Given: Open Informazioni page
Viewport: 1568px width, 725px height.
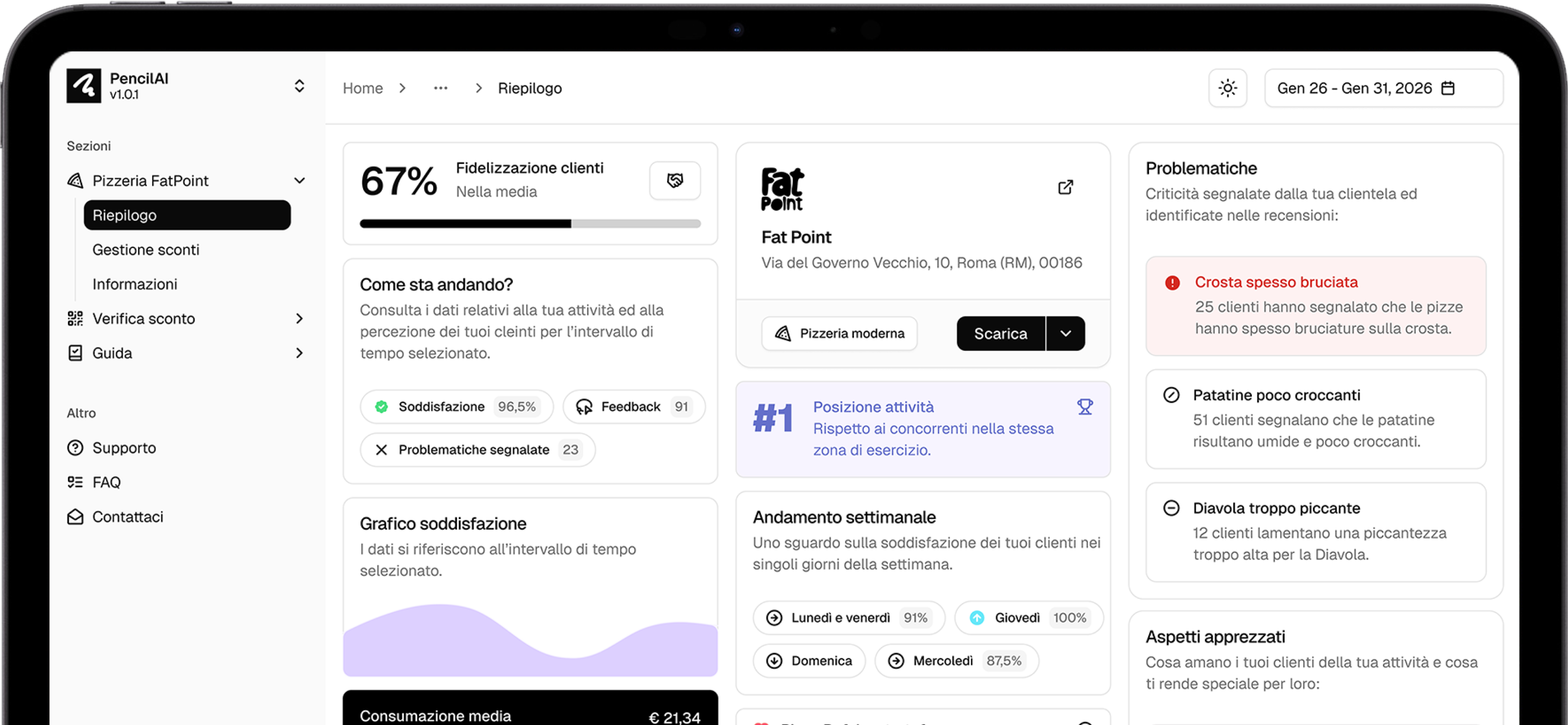Looking at the screenshot, I should (135, 284).
